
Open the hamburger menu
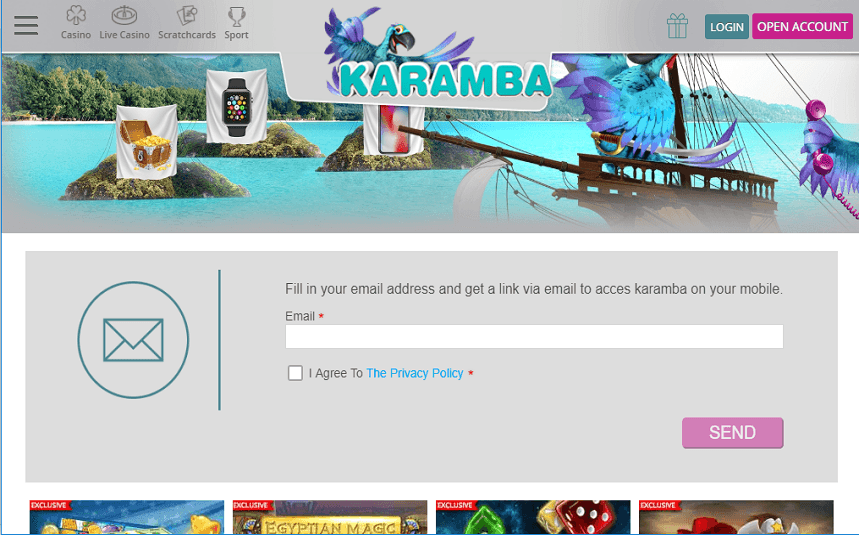[x=26, y=25]
